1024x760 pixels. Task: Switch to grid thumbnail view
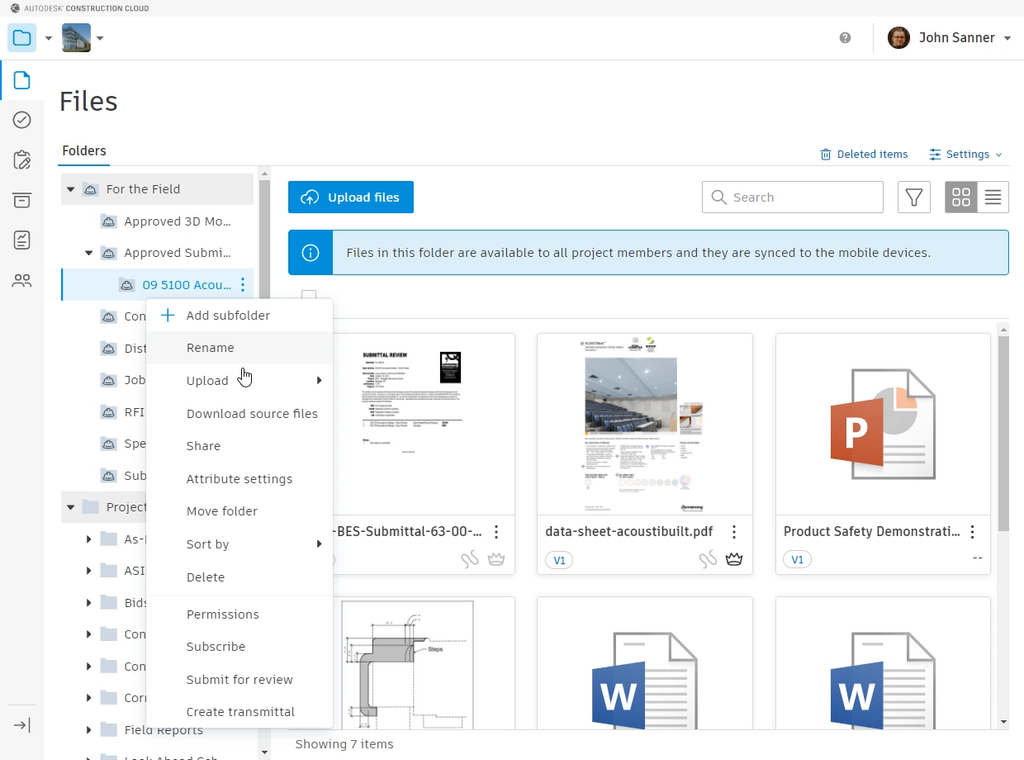[x=961, y=197]
